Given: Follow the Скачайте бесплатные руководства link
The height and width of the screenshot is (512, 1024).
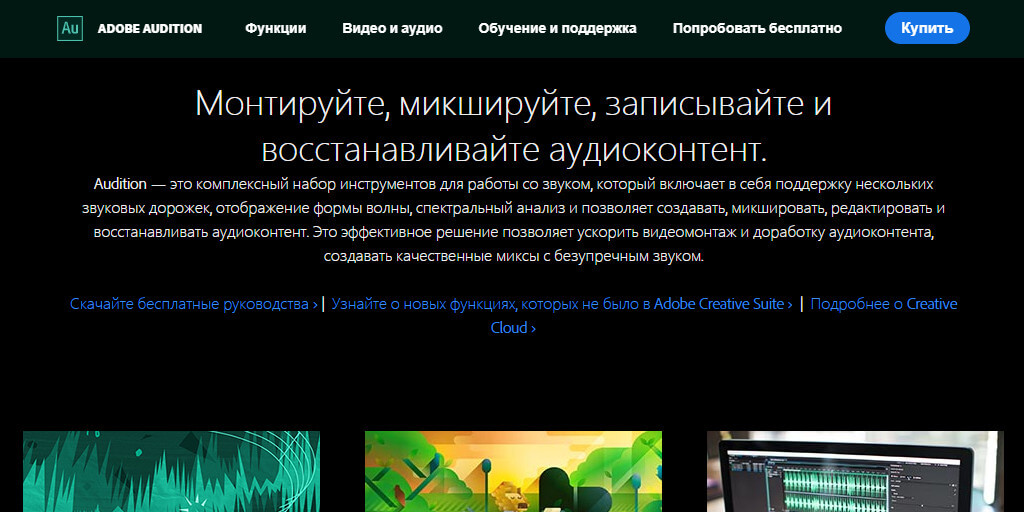Looking at the screenshot, I should pos(190,304).
